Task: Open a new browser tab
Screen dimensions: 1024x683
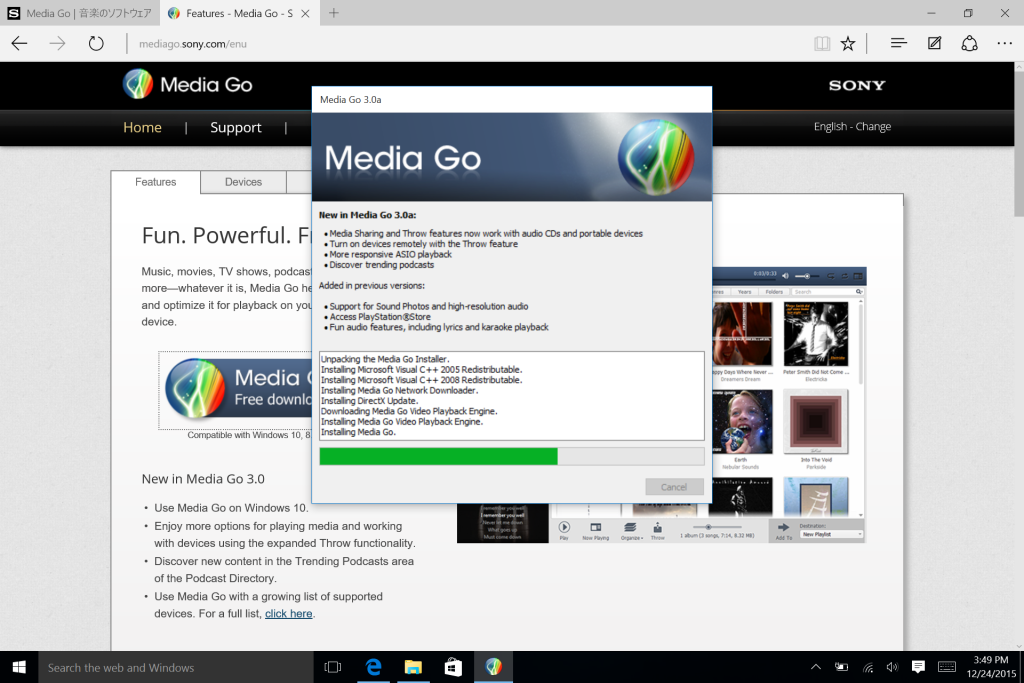Action: click(x=334, y=13)
